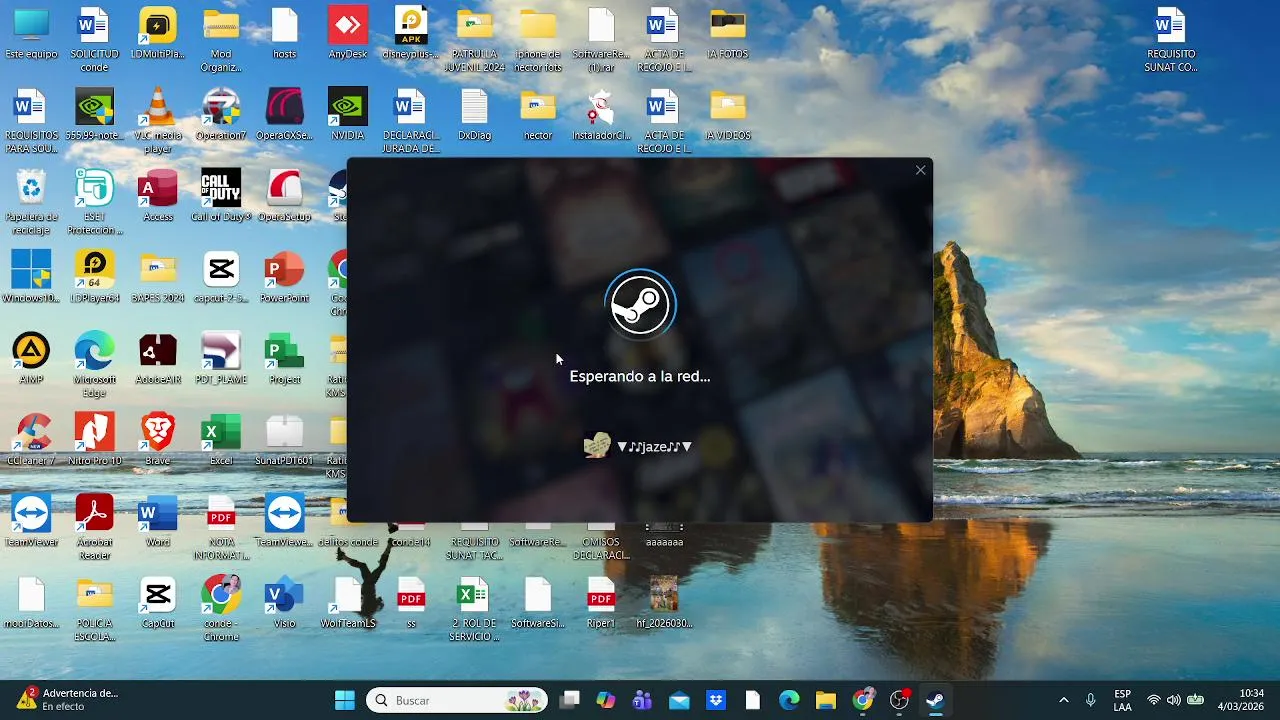Open File Explorer from the taskbar
This screenshot has width=1280, height=720.
pos(826,700)
